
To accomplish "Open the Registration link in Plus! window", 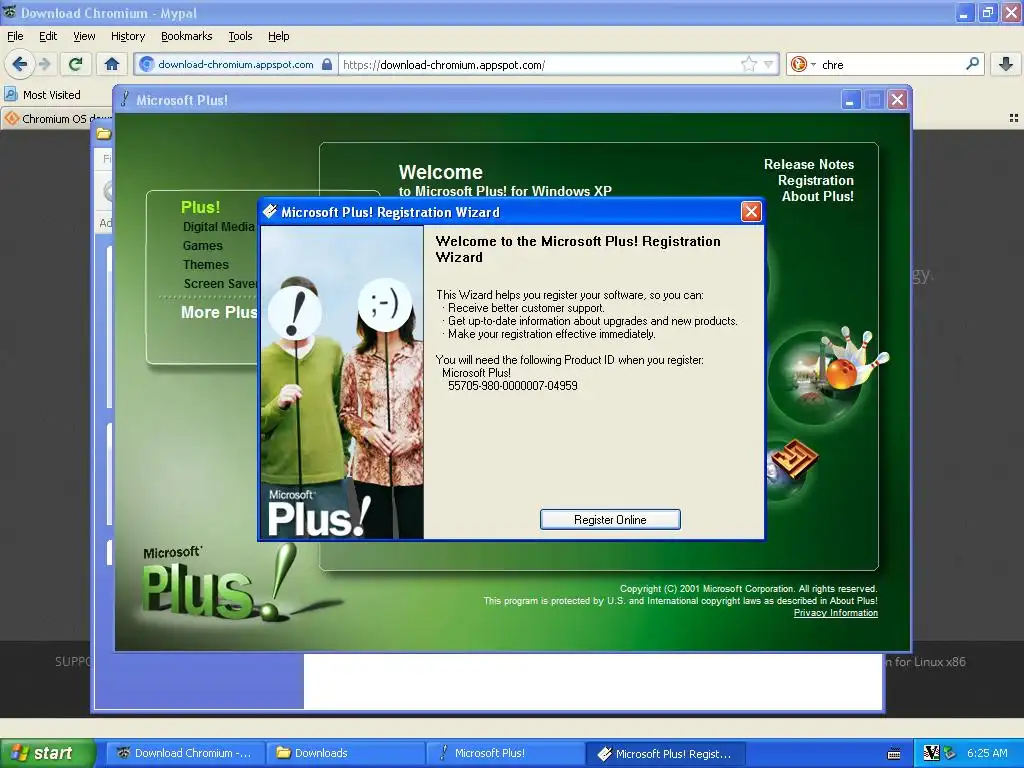I will pyautogui.click(x=815, y=180).
